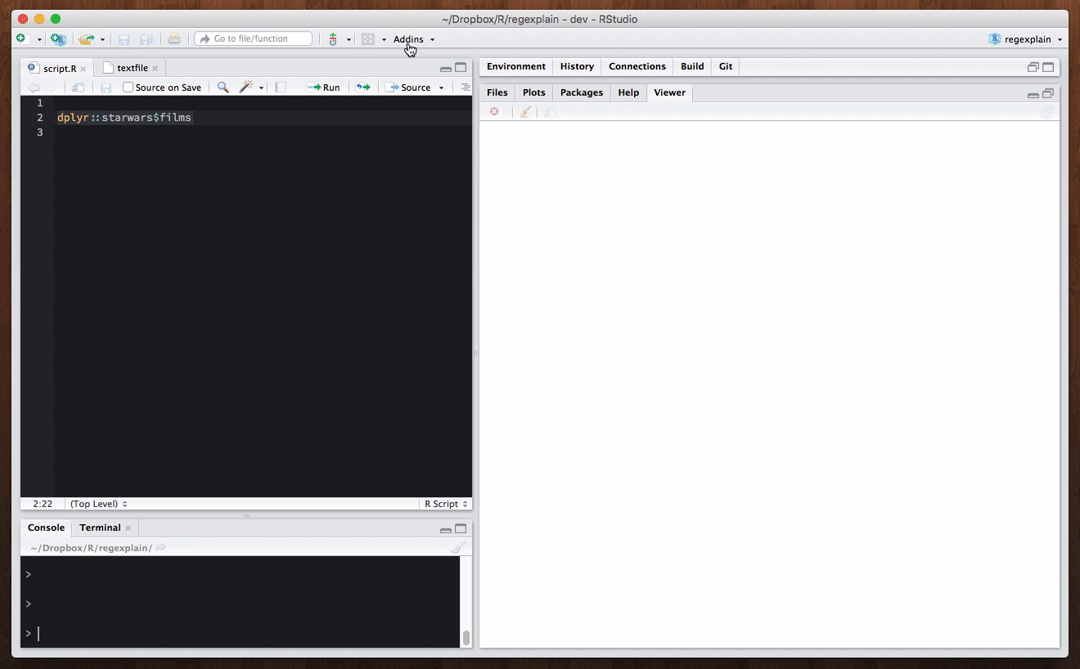The image size is (1080, 669).
Task: Click code line dplyr::starwars$films
Action: coord(124,117)
